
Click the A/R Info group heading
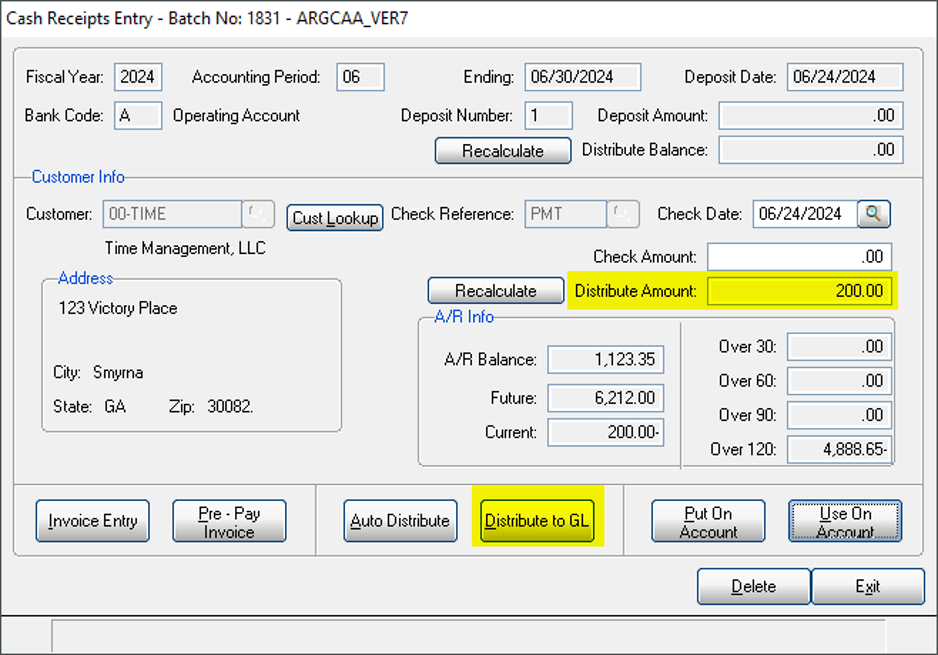pos(464,316)
